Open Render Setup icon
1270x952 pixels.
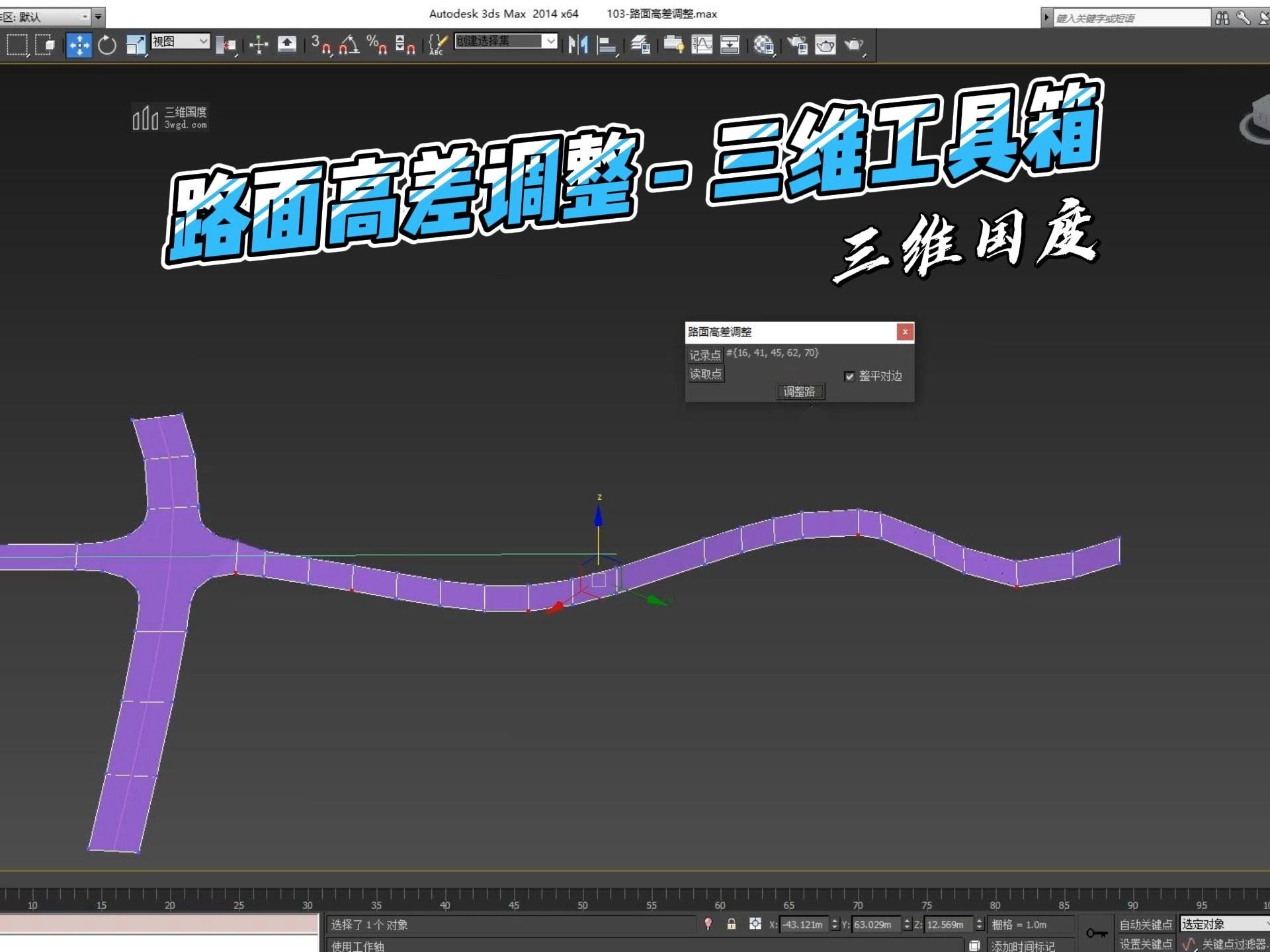click(x=798, y=45)
